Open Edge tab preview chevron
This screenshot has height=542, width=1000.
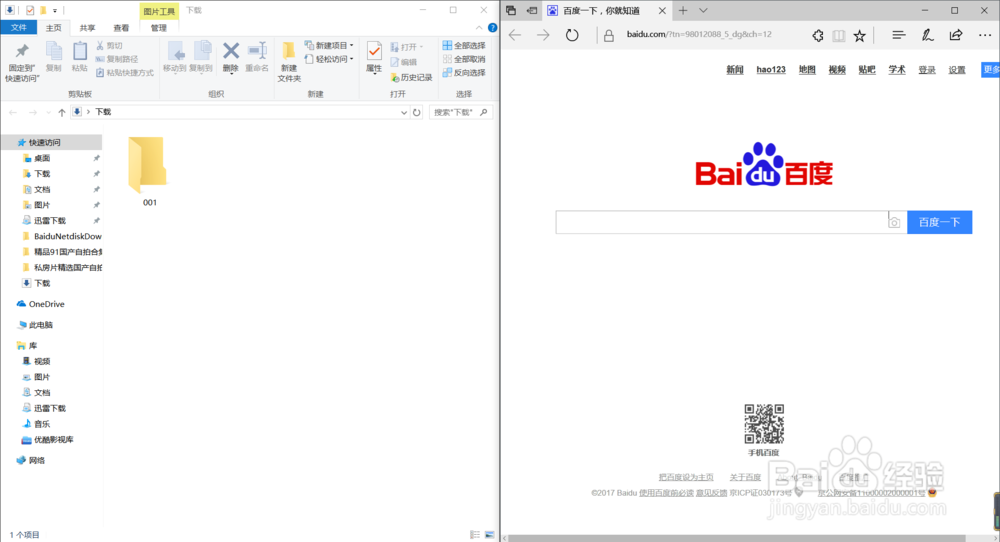tap(703, 10)
